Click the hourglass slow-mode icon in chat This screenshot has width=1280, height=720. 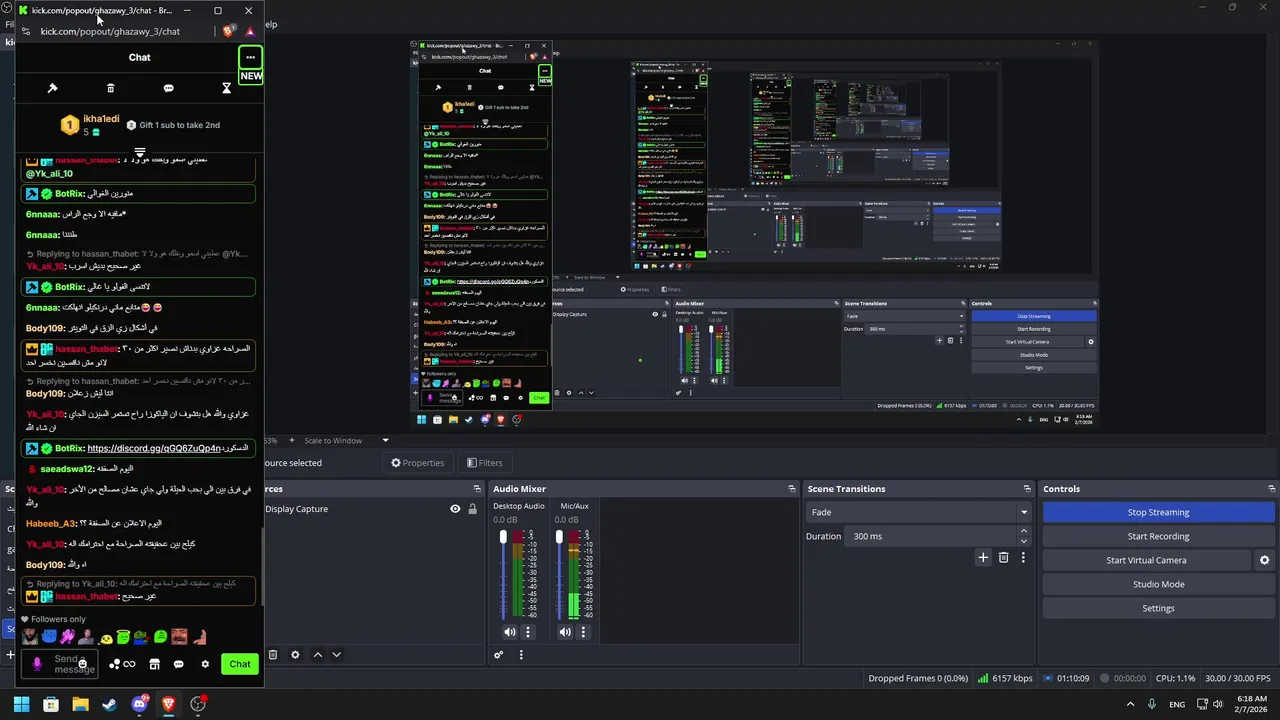[x=226, y=88]
